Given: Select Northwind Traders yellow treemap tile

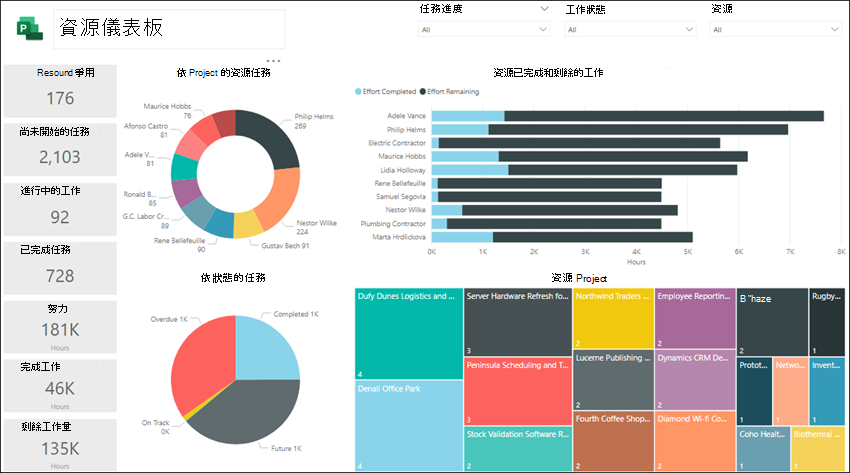Looking at the screenshot, I should point(613,319).
